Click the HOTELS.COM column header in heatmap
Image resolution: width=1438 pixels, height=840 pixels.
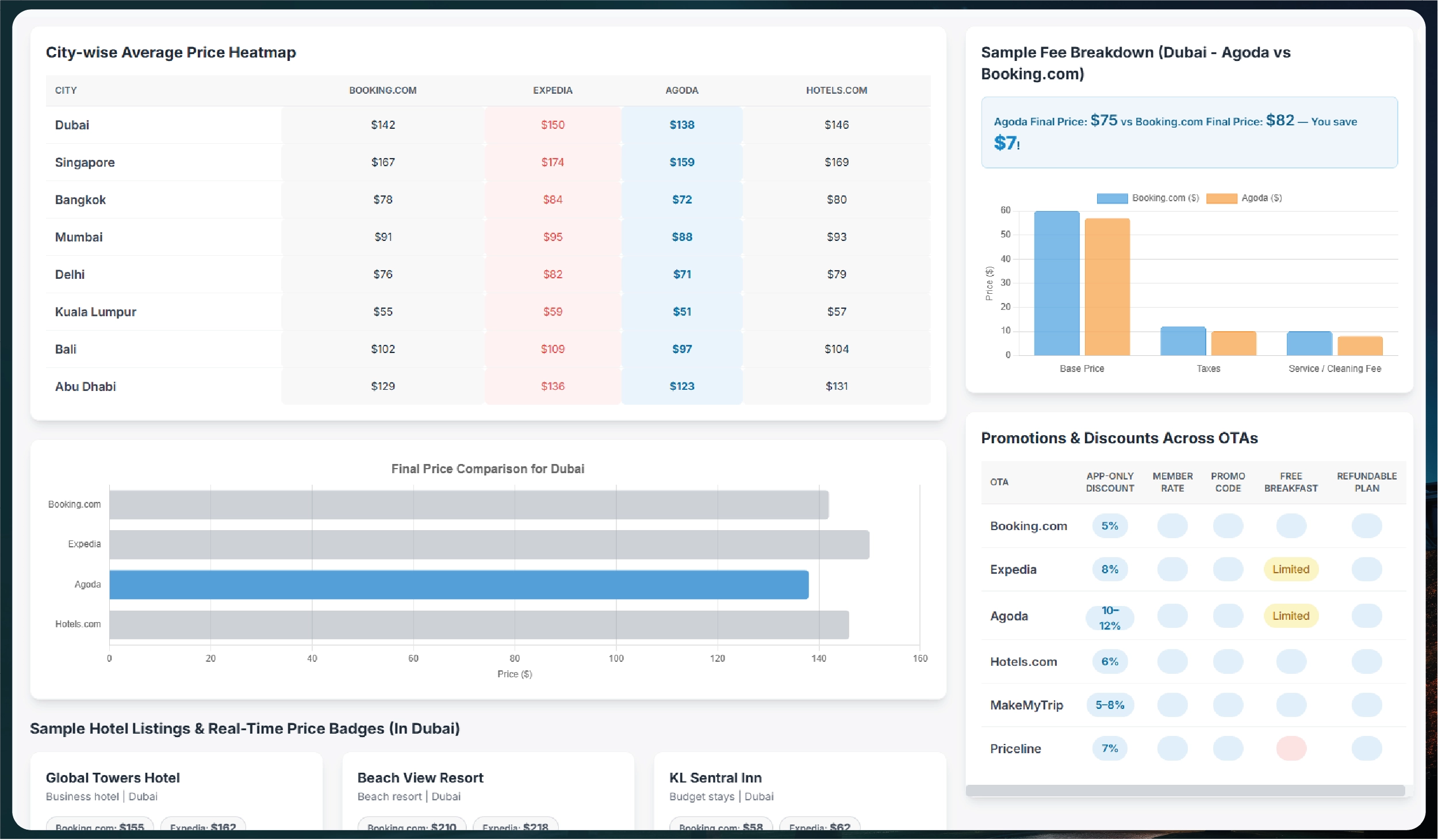point(836,90)
